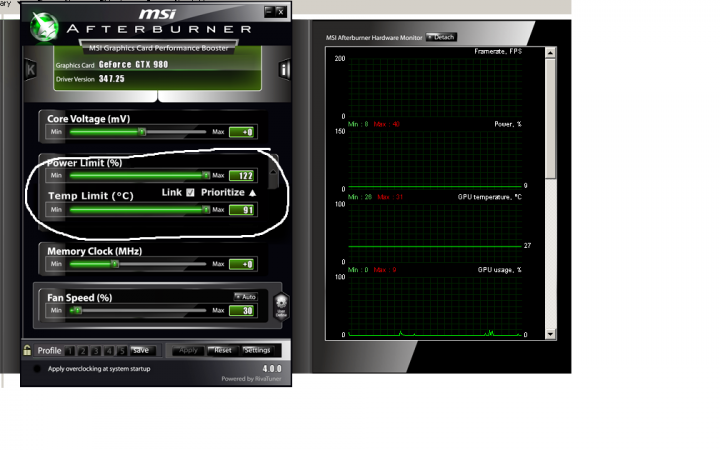This screenshot has width=720, height=450.
Task: Launch Kombustor with the K button
Action: pyautogui.click(x=30, y=70)
